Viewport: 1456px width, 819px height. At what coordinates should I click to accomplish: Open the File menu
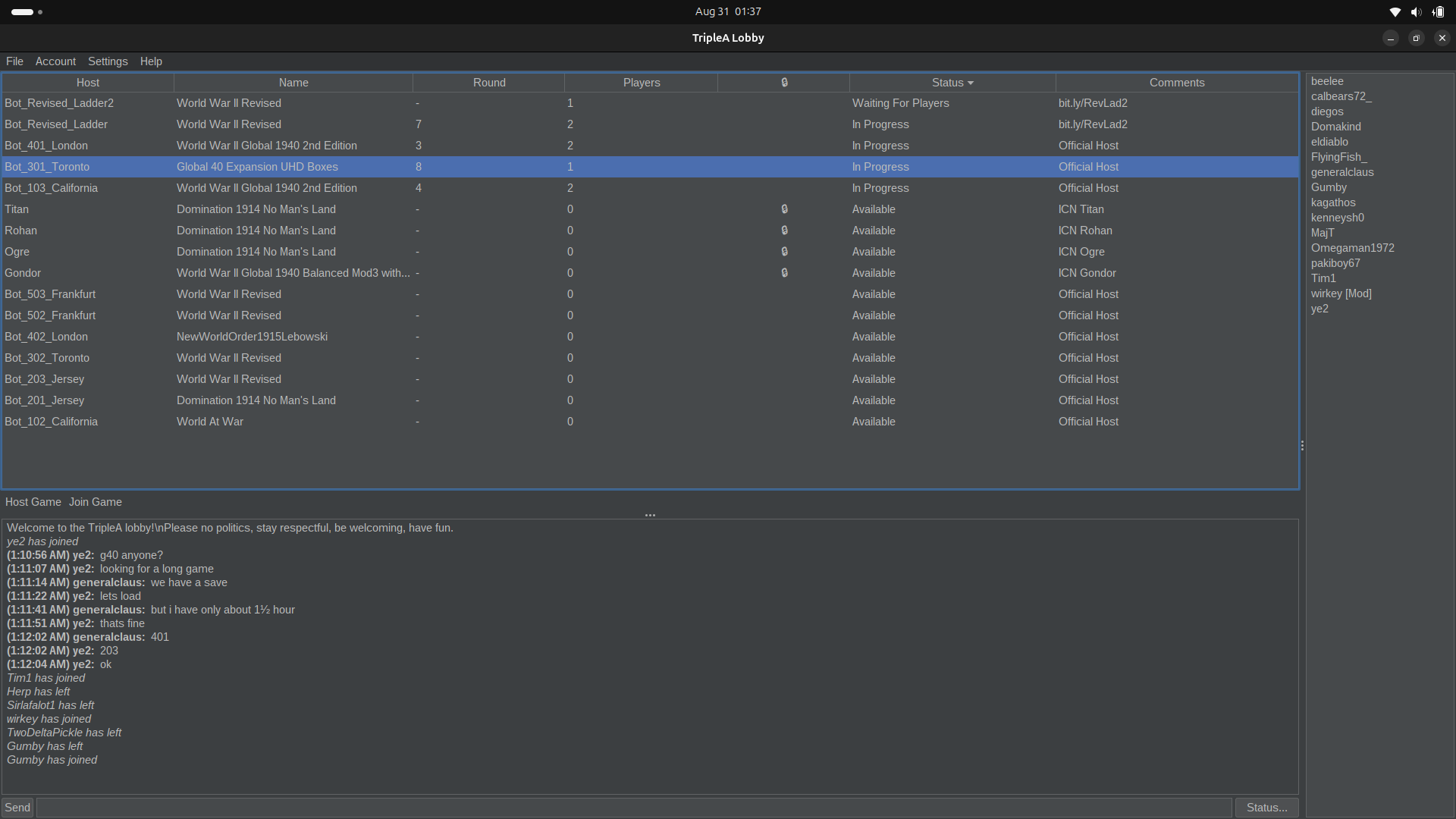(14, 61)
